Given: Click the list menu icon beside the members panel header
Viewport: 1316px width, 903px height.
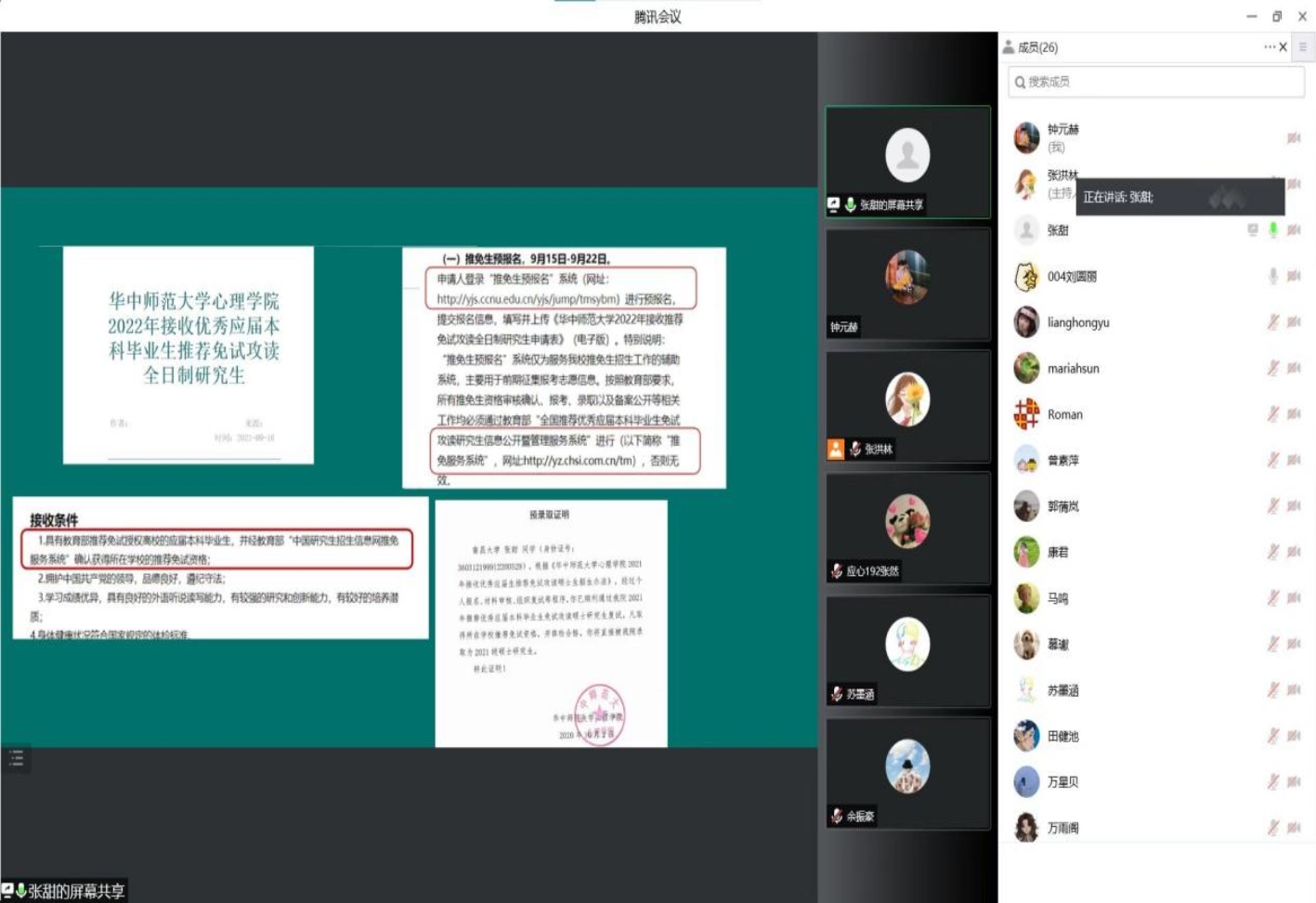Looking at the screenshot, I should click(x=1303, y=46).
